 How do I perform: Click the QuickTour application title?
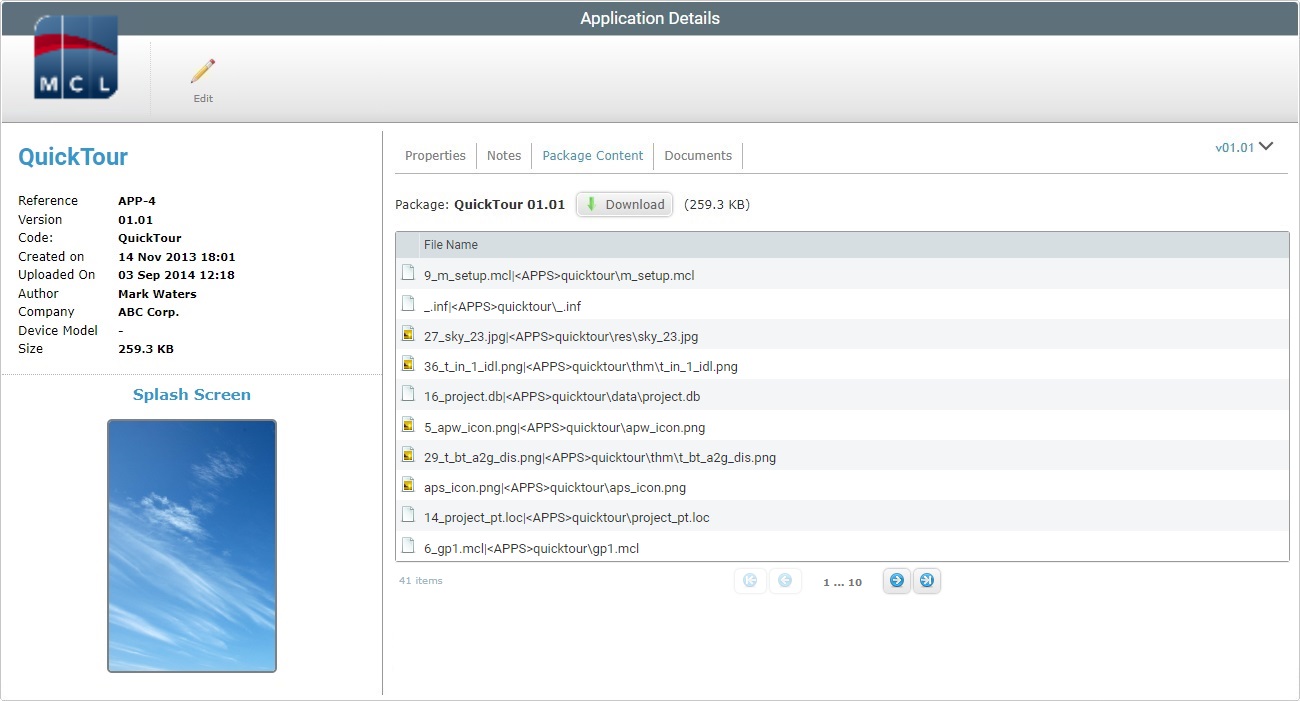[x=72, y=156]
